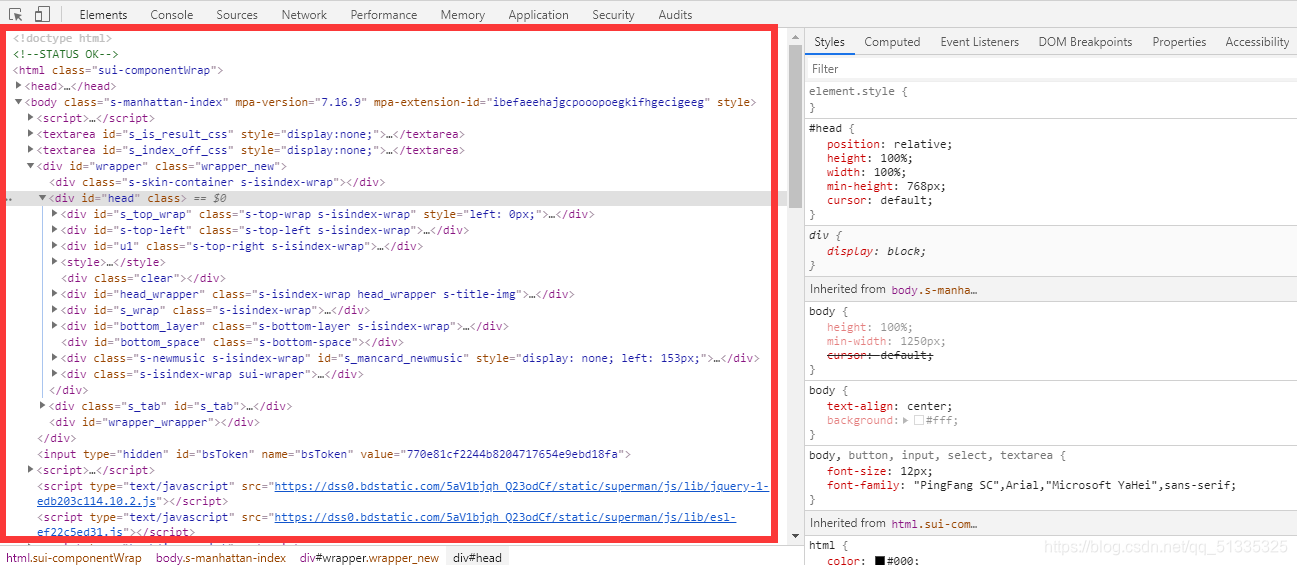Screen dimensions: 1297x565
Task: Open the Audits tab
Action: pyautogui.click(x=675, y=15)
